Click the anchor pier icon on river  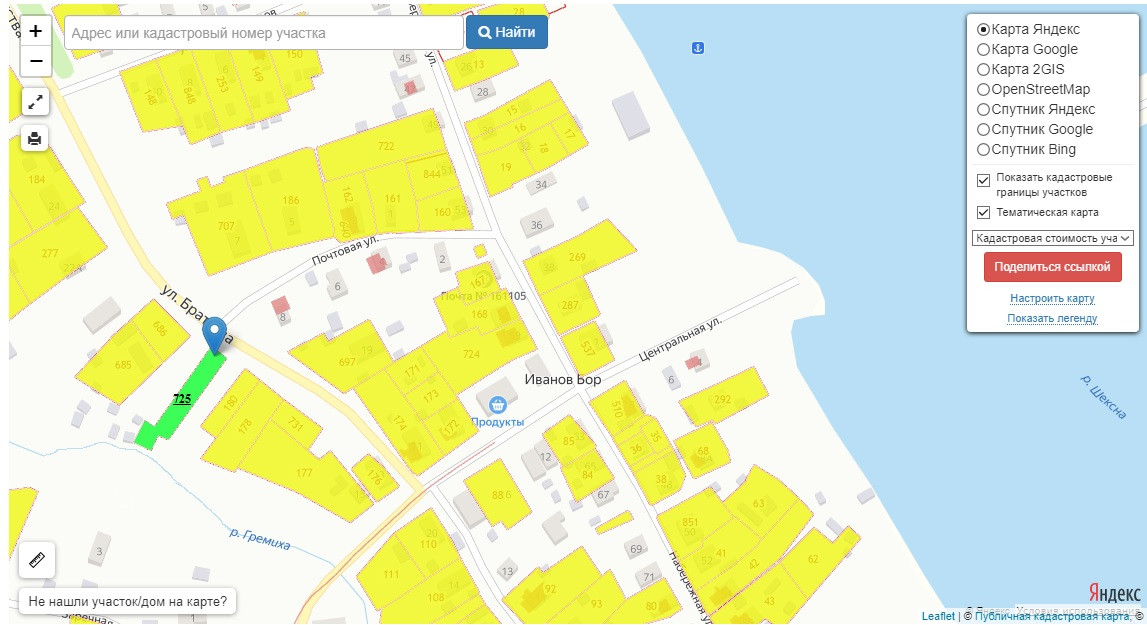(x=698, y=48)
